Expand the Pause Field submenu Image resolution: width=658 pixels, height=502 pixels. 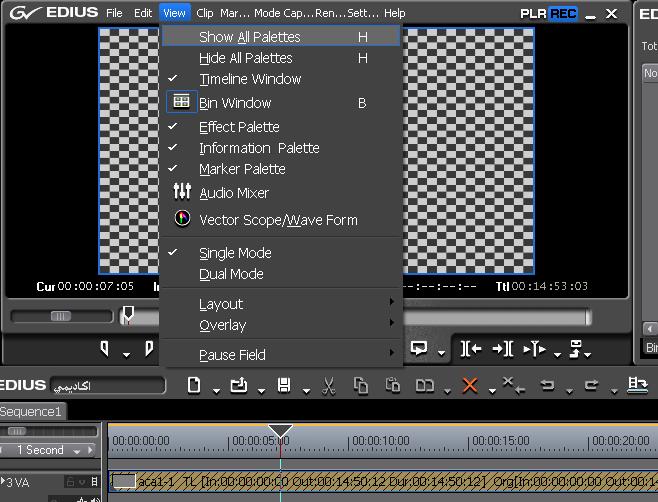click(x=232, y=355)
